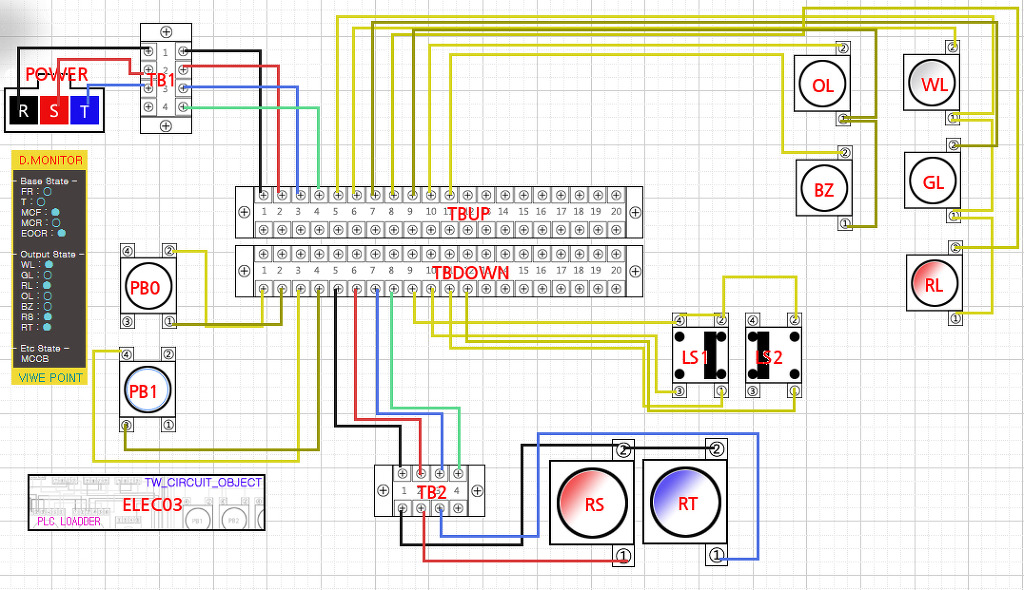Image resolution: width=1024 pixels, height=590 pixels.
Task: Click the D.MONITOR panel header
Action: click(50, 160)
